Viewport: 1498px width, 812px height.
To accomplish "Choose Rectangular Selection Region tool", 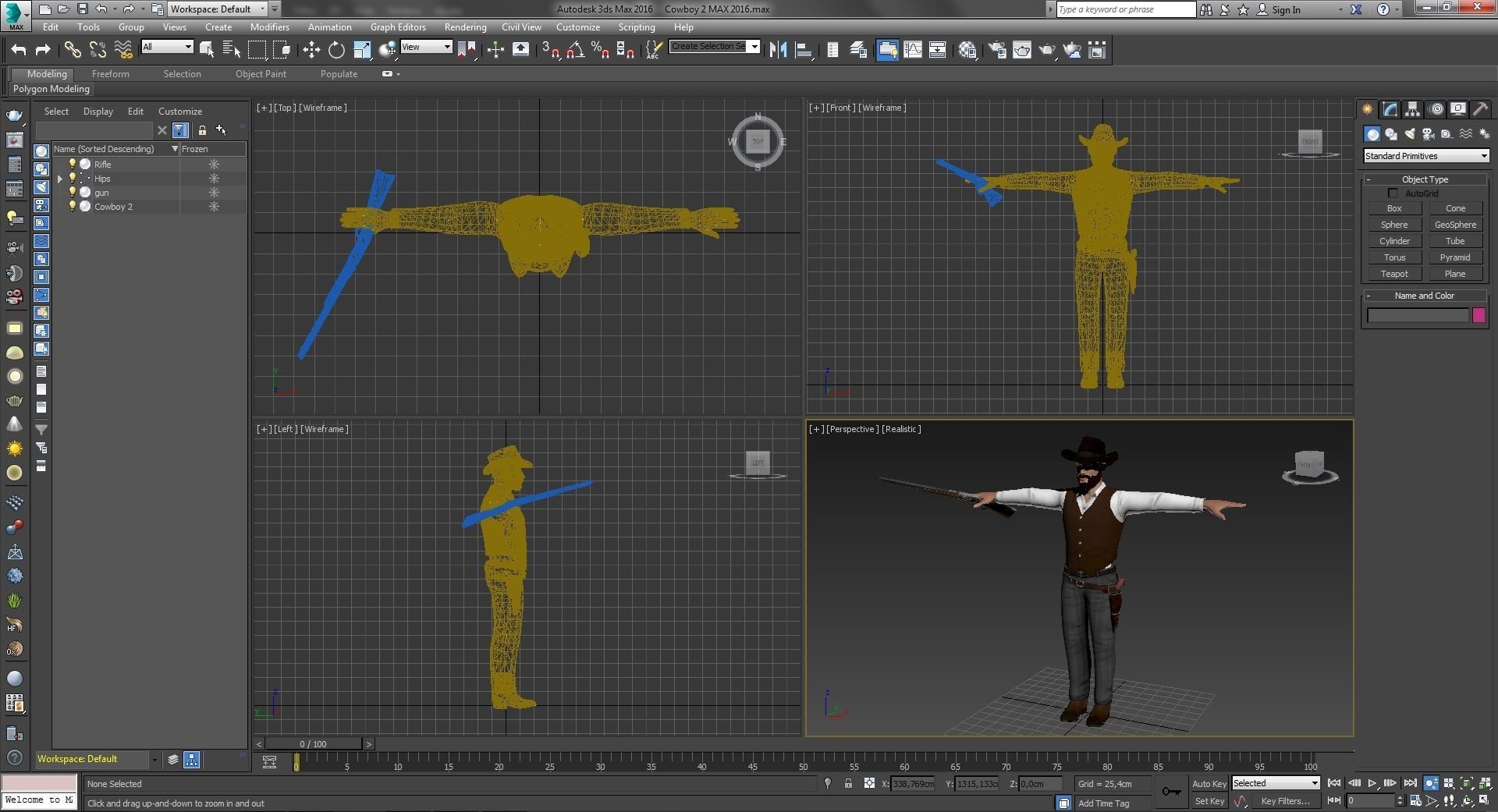I will [257, 50].
